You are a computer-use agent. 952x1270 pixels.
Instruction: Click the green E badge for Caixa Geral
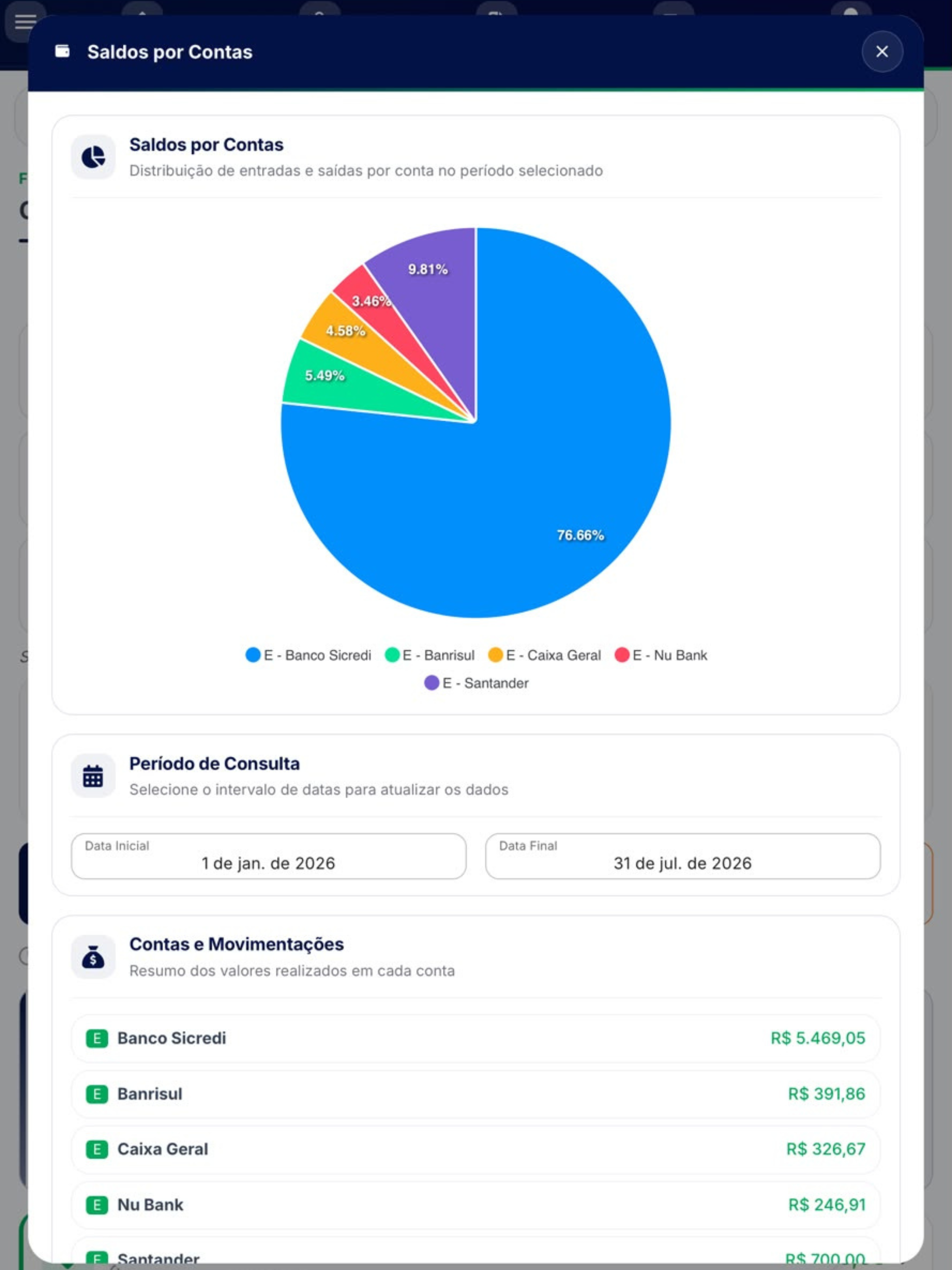(97, 1149)
